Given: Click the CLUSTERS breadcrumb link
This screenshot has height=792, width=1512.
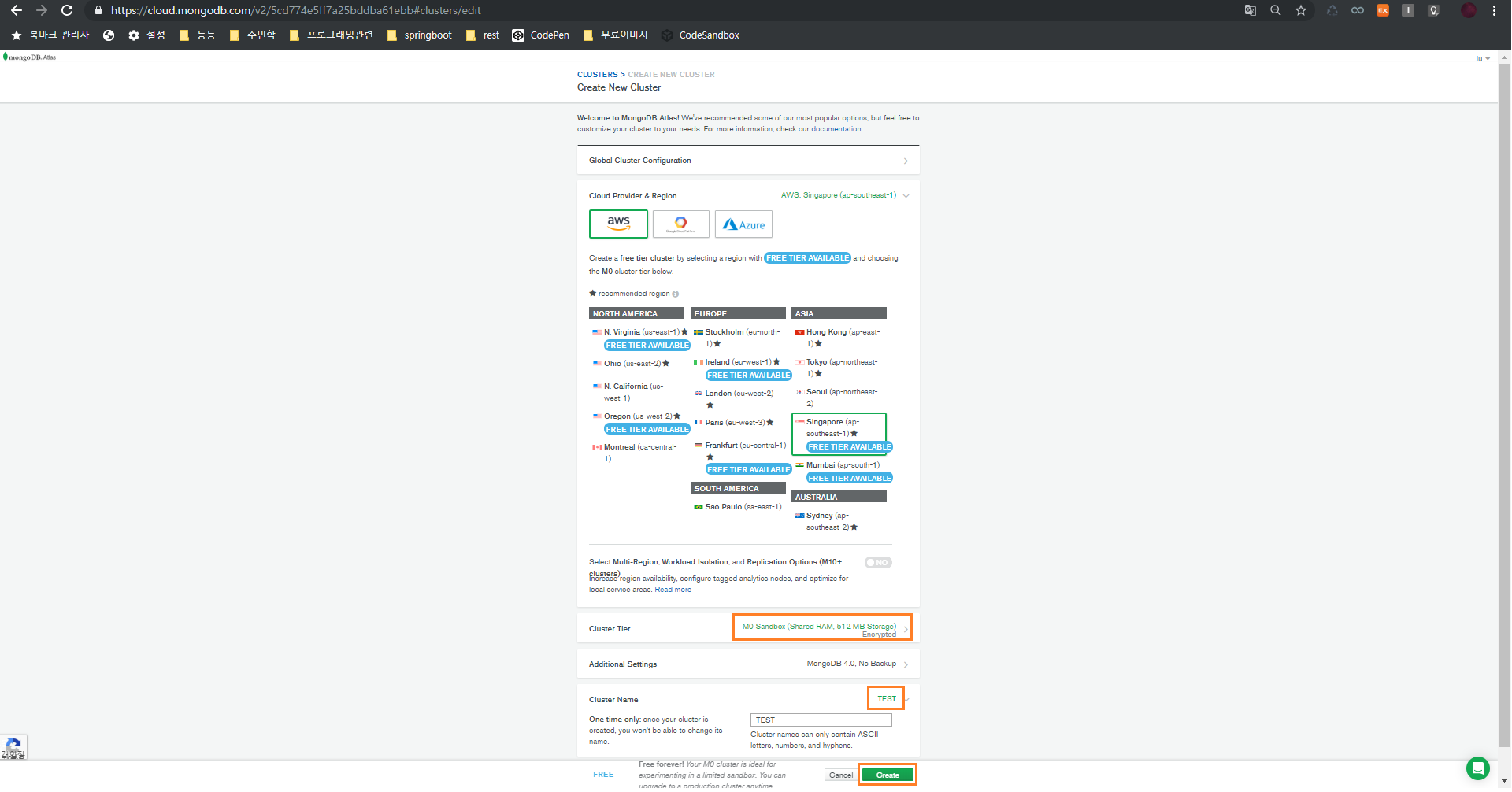Looking at the screenshot, I should click(598, 75).
